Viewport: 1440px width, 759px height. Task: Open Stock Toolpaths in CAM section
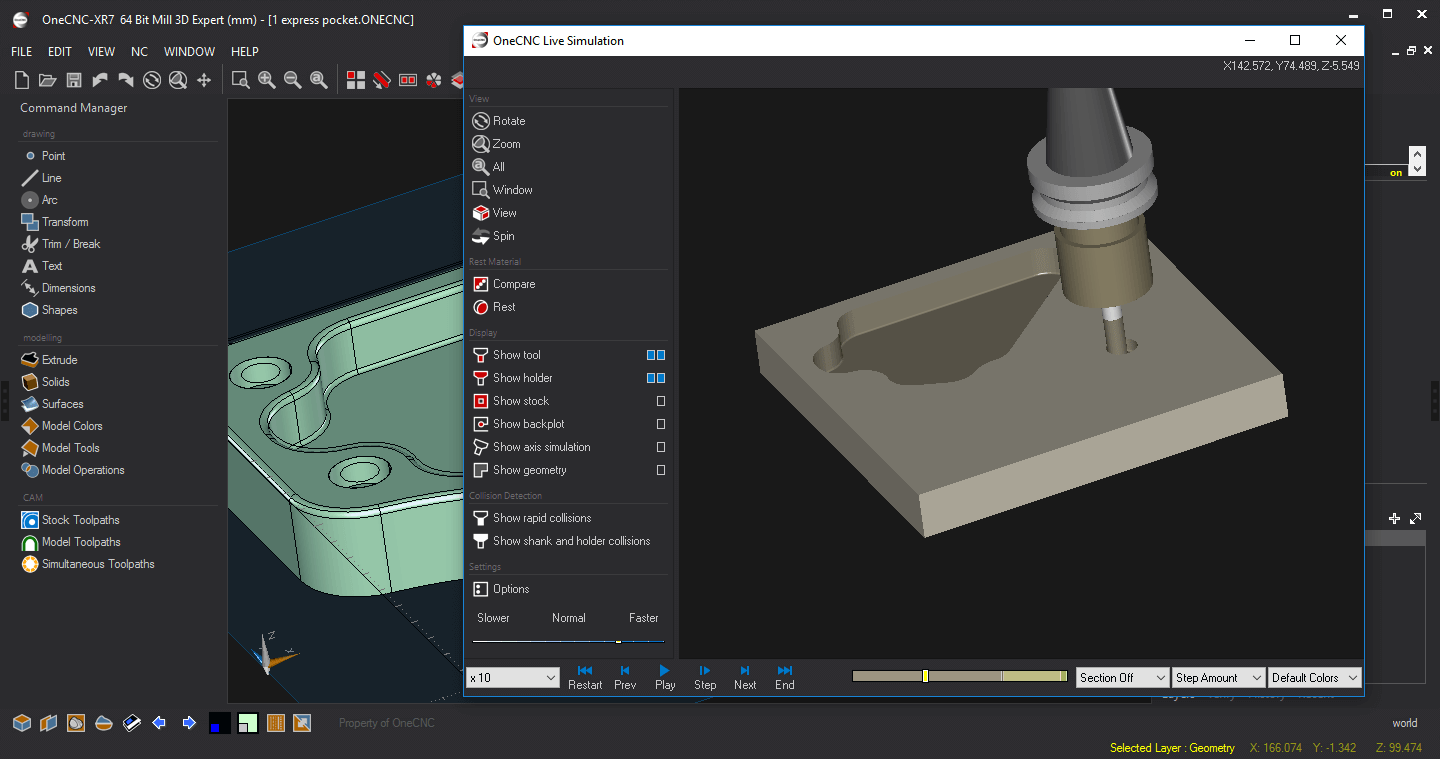pos(71,520)
